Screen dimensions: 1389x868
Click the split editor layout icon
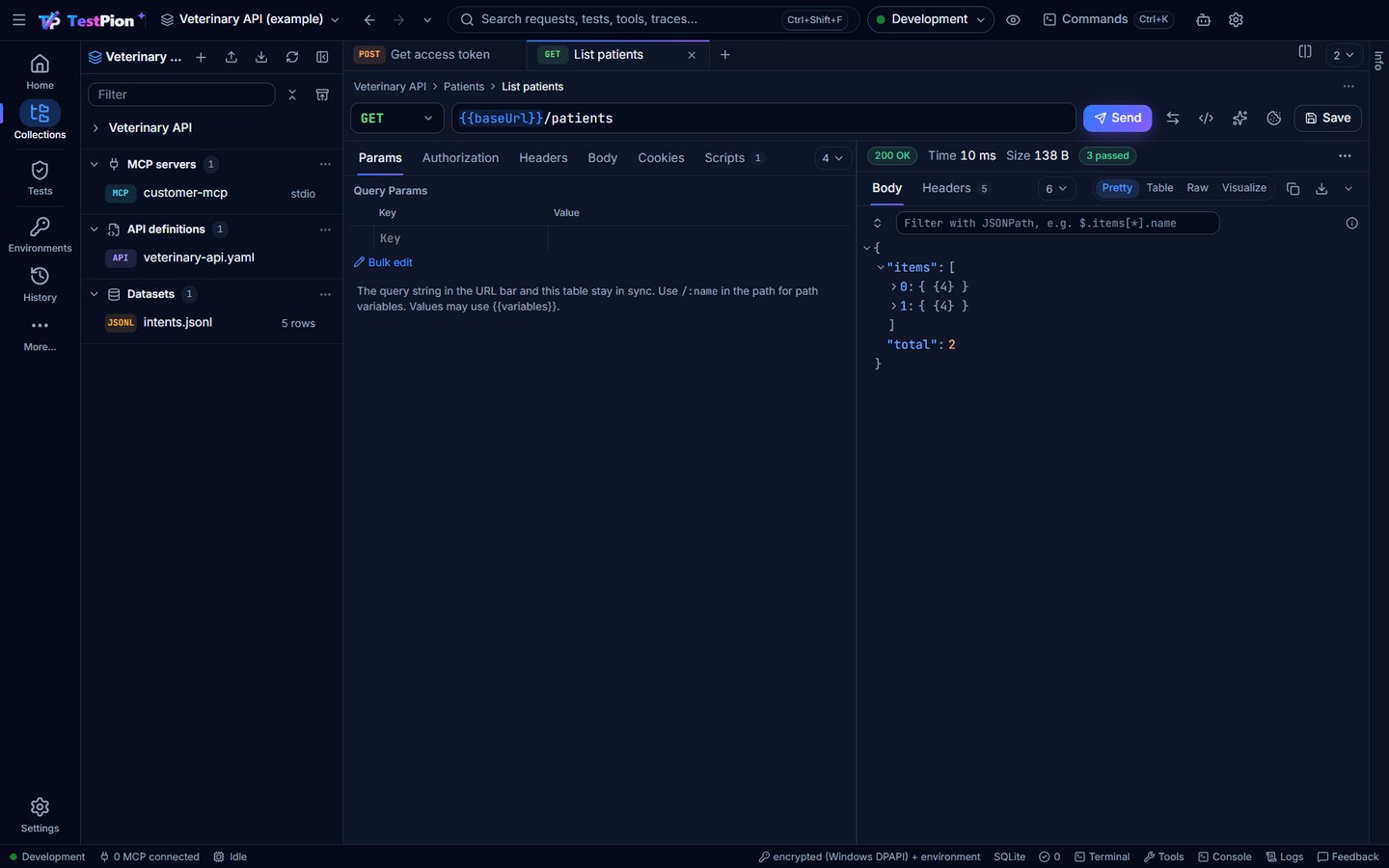[x=1305, y=52]
